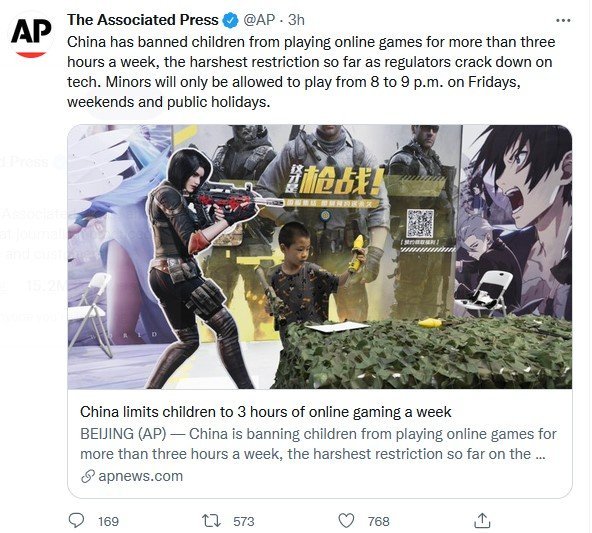Click the 169 replies count
The width and height of the screenshot is (592, 533).
click(108, 521)
